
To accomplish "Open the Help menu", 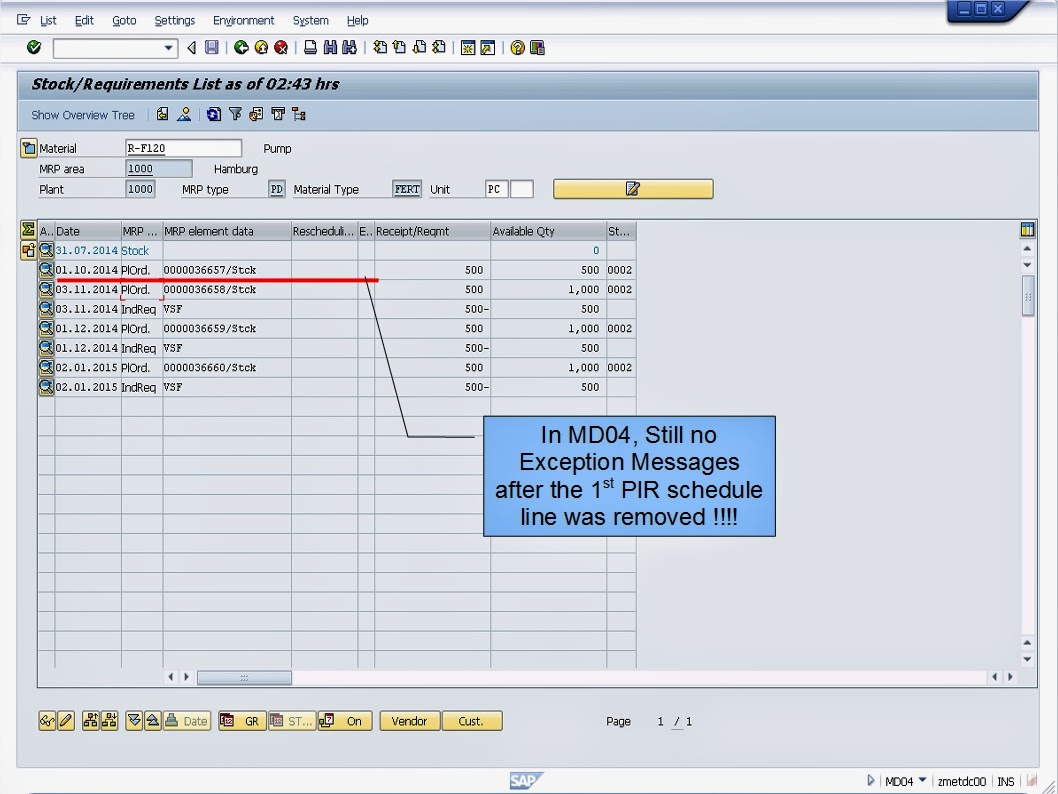I will [358, 20].
